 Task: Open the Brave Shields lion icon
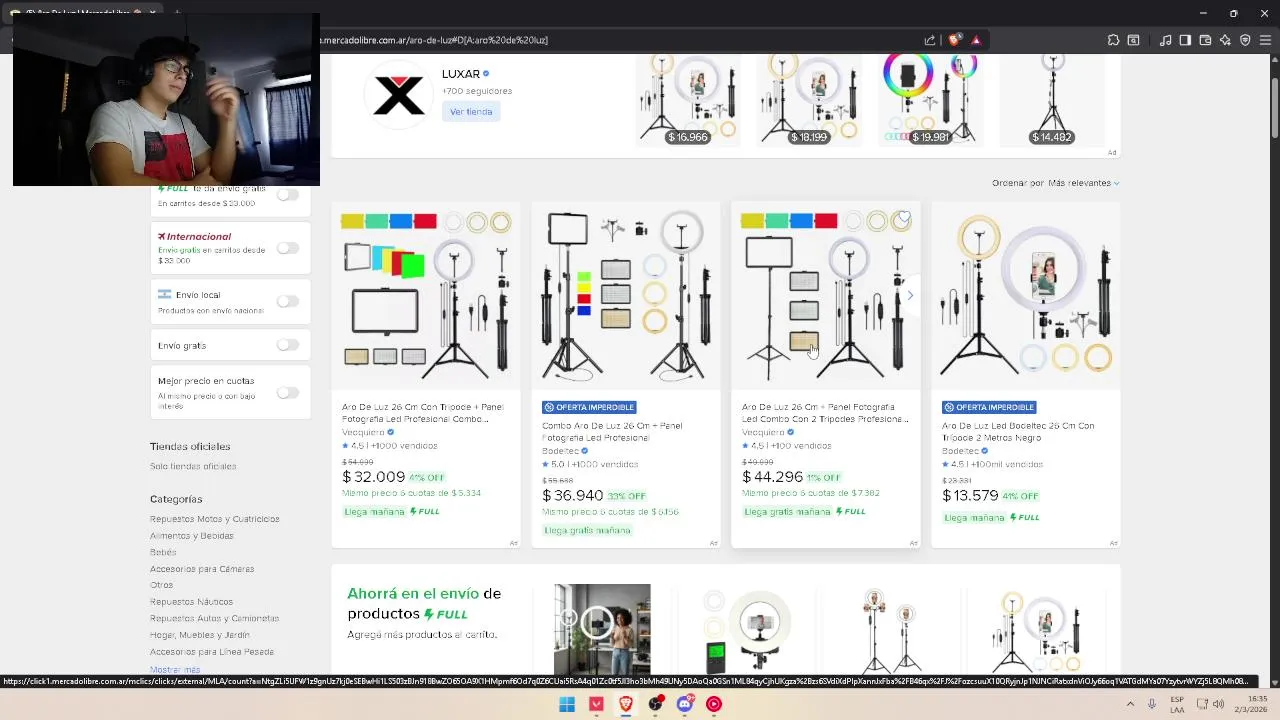(x=954, y=40)
